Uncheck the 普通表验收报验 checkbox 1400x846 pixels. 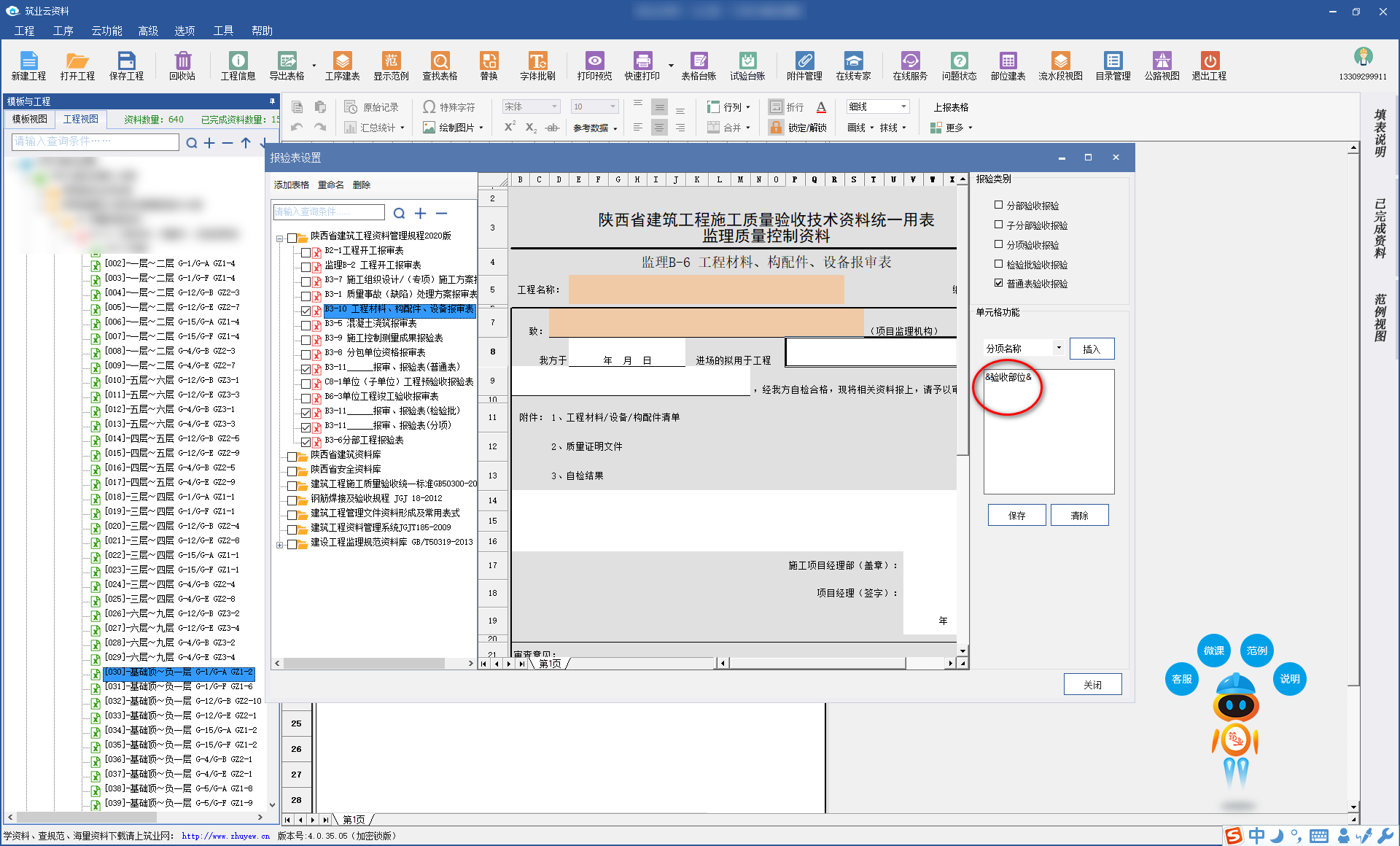coord(999,283)
